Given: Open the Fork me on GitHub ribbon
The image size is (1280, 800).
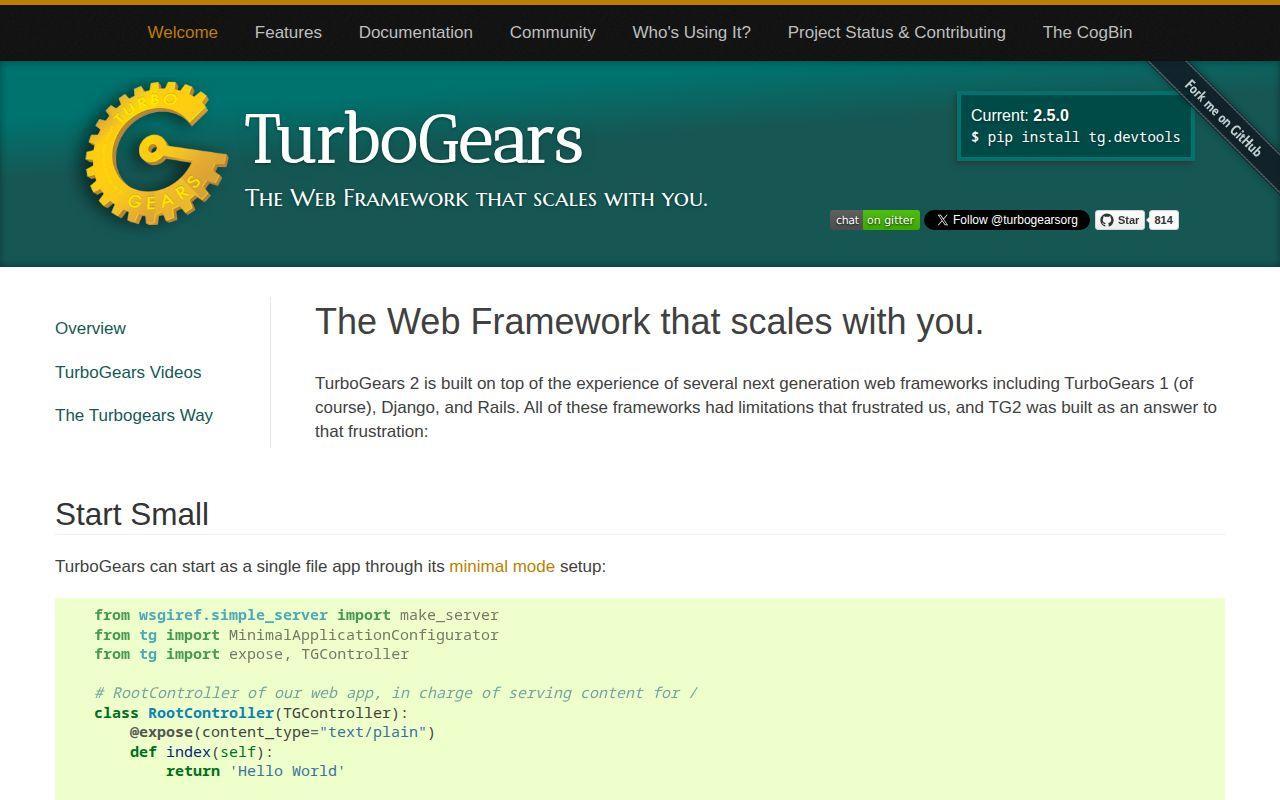Looking at the screenshot, I should pyautogui.click(x=1223, y=118).
